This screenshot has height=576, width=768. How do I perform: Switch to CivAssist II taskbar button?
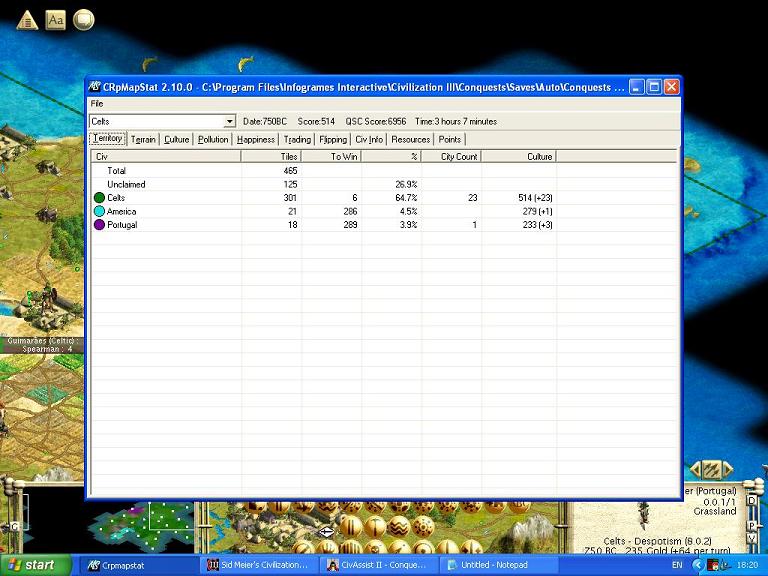click(379, 565)
